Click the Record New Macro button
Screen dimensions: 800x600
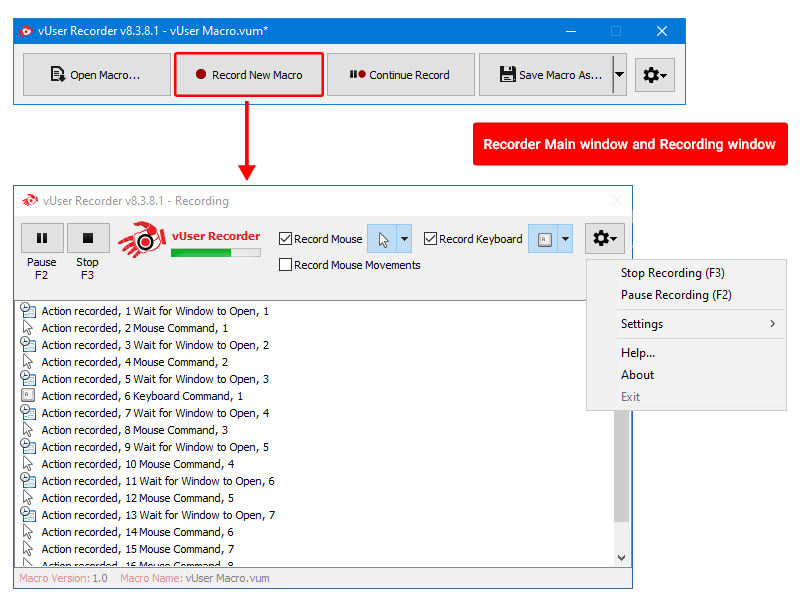(249, 75)
